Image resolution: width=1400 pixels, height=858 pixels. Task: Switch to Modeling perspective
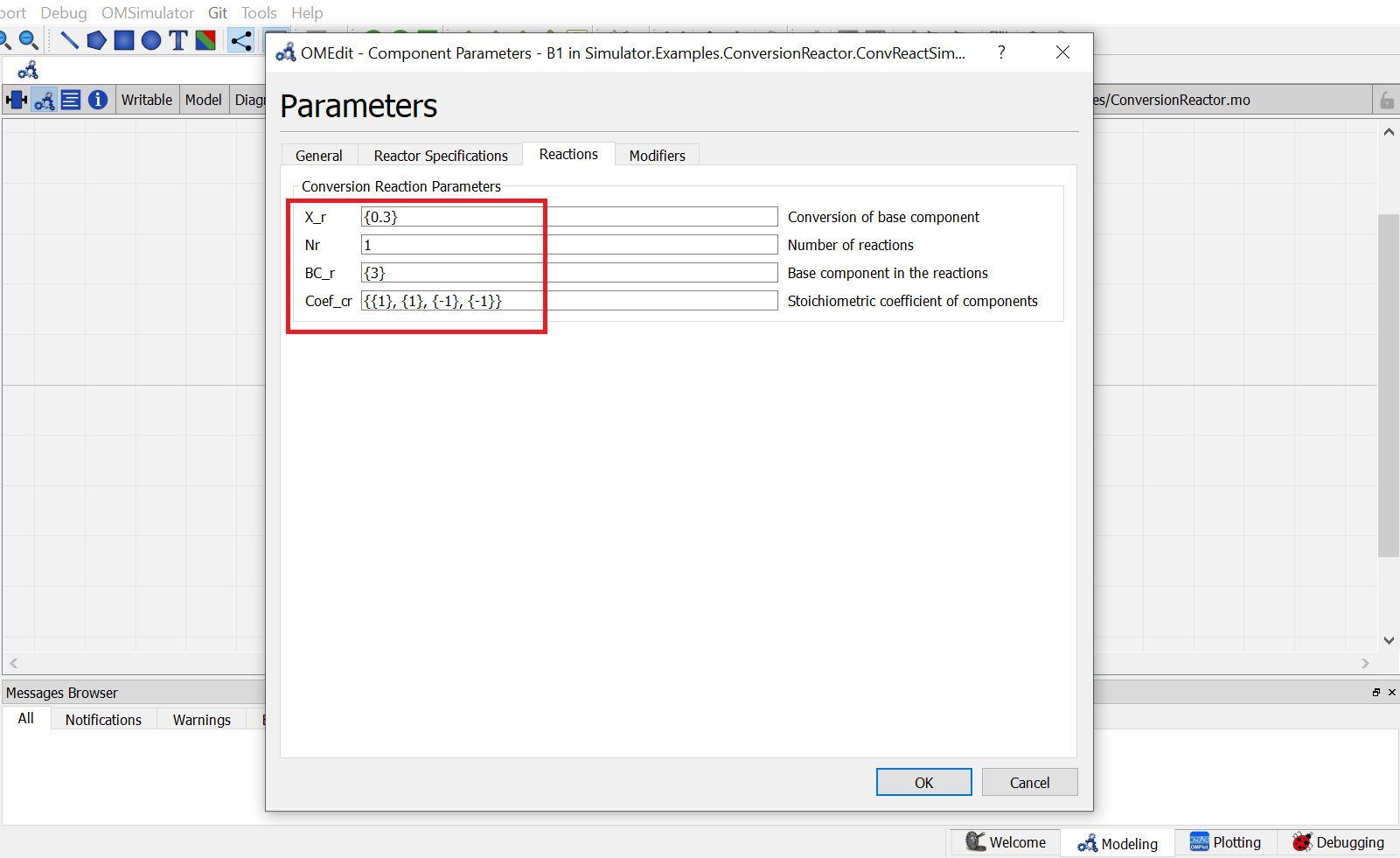point(1118,843)
